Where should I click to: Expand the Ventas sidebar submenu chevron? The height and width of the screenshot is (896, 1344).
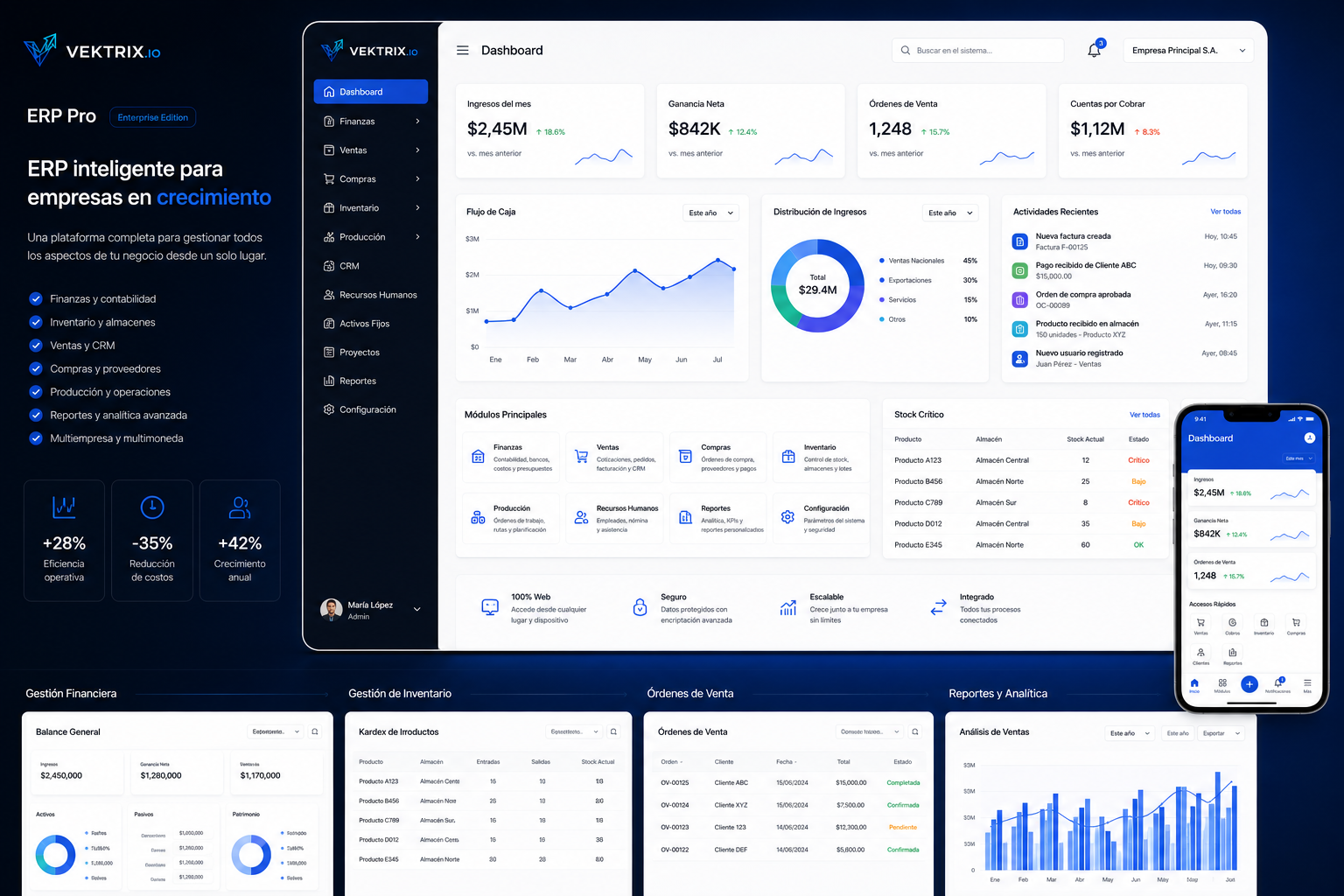tap(417, 150)
